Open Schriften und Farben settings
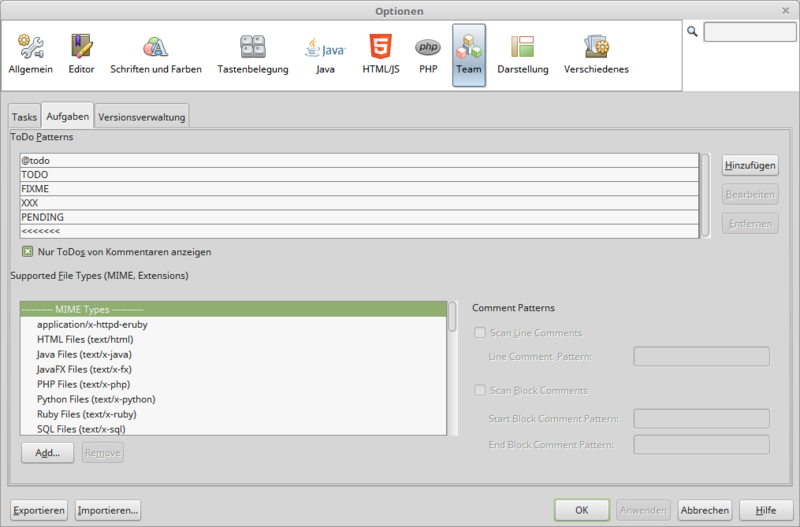800x527 pixels. pos(155,55)
